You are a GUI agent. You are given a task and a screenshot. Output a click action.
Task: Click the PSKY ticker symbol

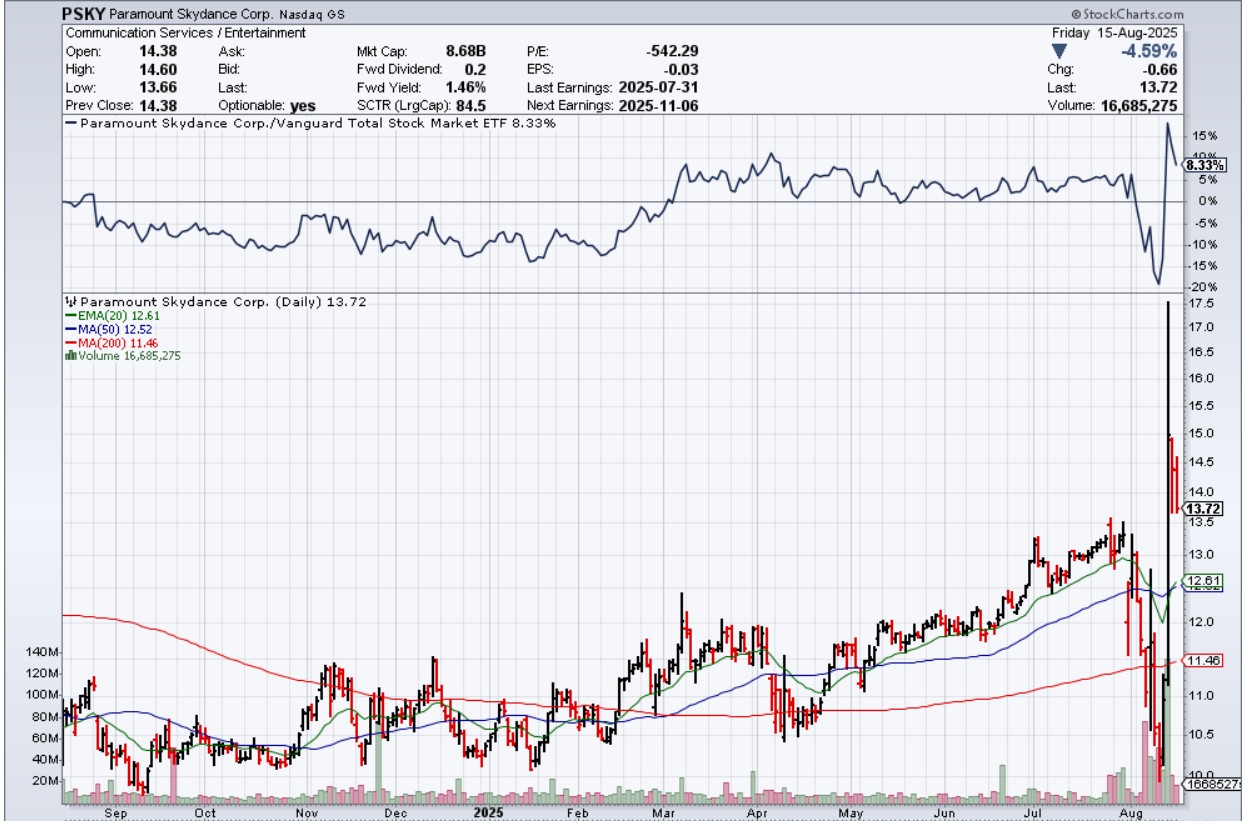pos(82,15)
